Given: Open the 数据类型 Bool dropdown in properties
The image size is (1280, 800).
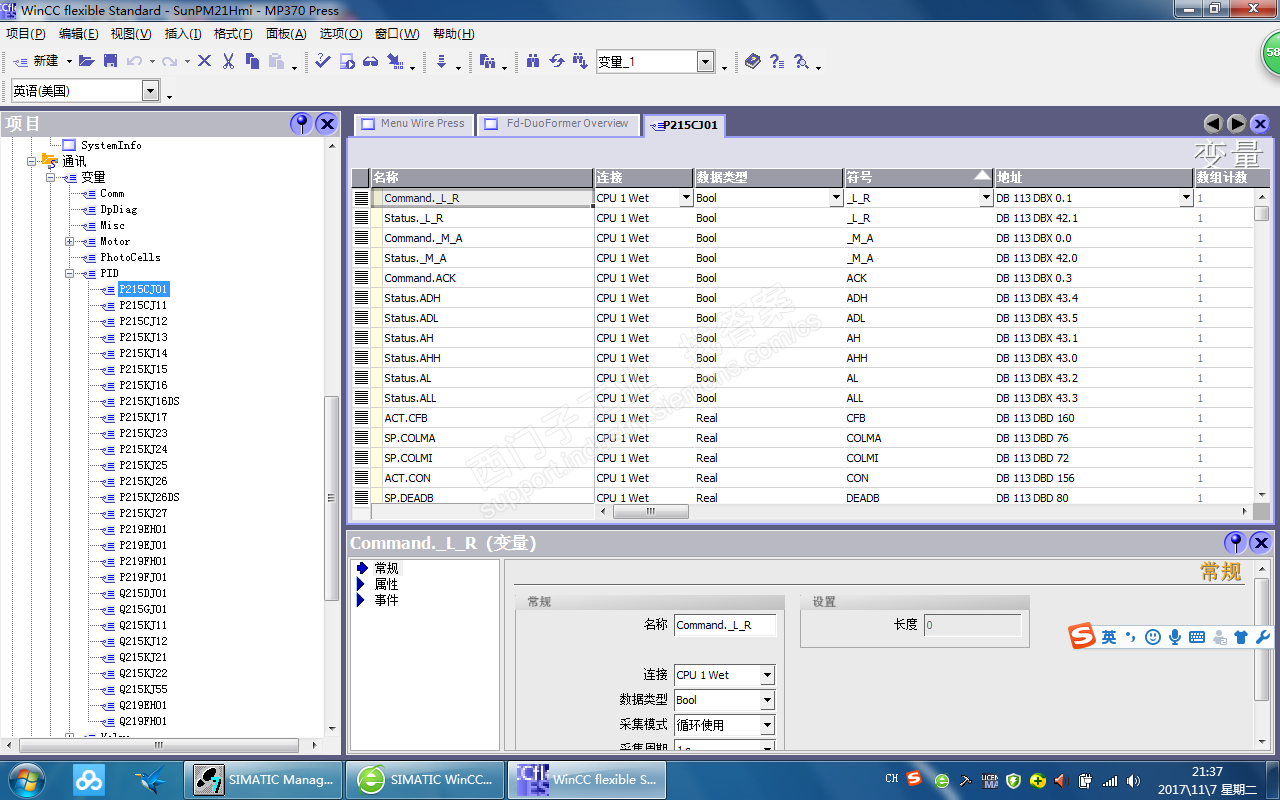Looking at the screenshot, I should click(767, 700).
